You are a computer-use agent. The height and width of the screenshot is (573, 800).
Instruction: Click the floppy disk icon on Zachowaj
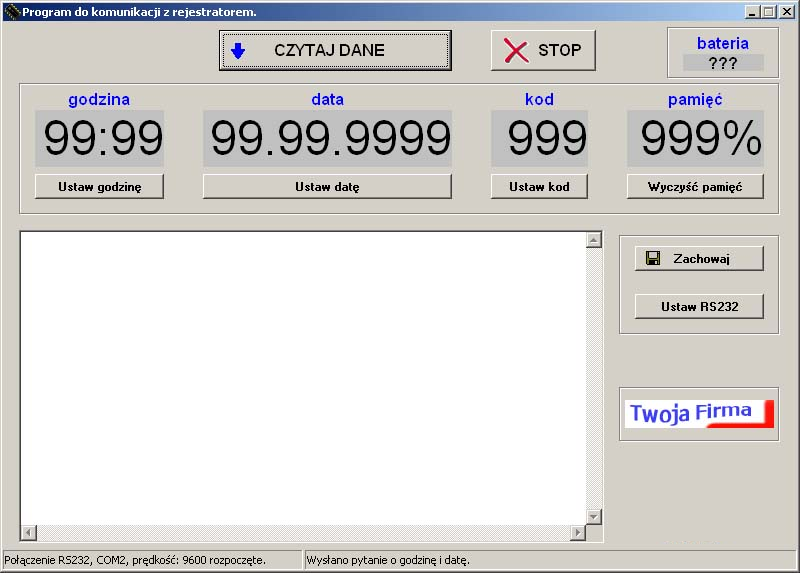click(x=653, y=258)
